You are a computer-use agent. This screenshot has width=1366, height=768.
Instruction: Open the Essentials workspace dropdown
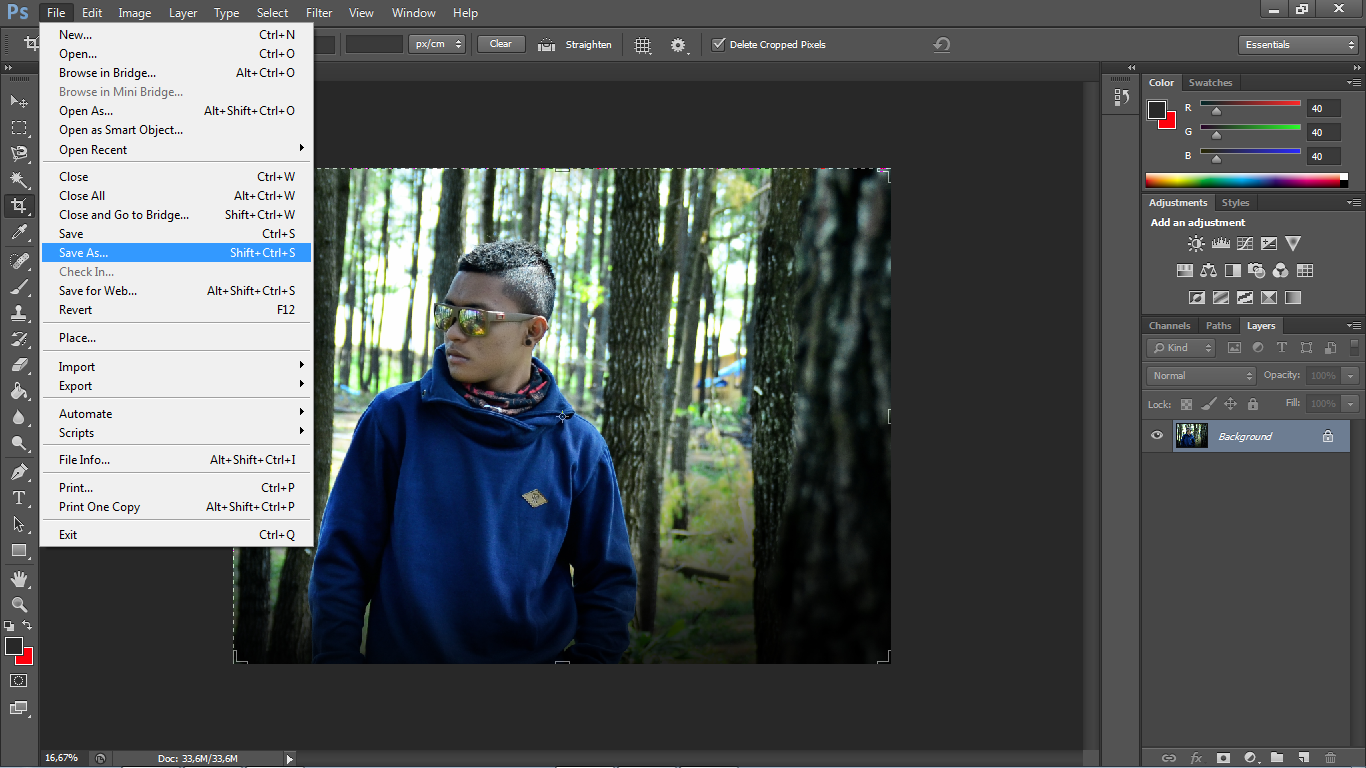(x=1298, y=45)
